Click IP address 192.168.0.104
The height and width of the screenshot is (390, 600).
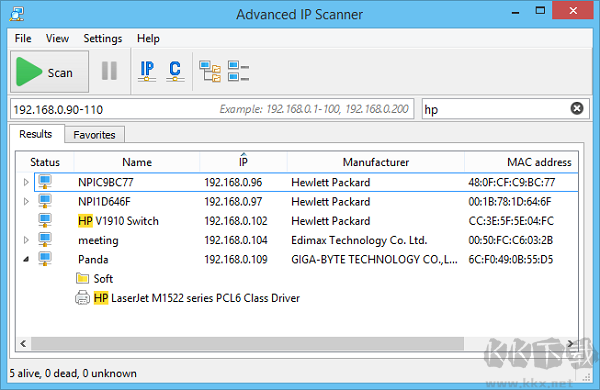click(x=236, y=240)
